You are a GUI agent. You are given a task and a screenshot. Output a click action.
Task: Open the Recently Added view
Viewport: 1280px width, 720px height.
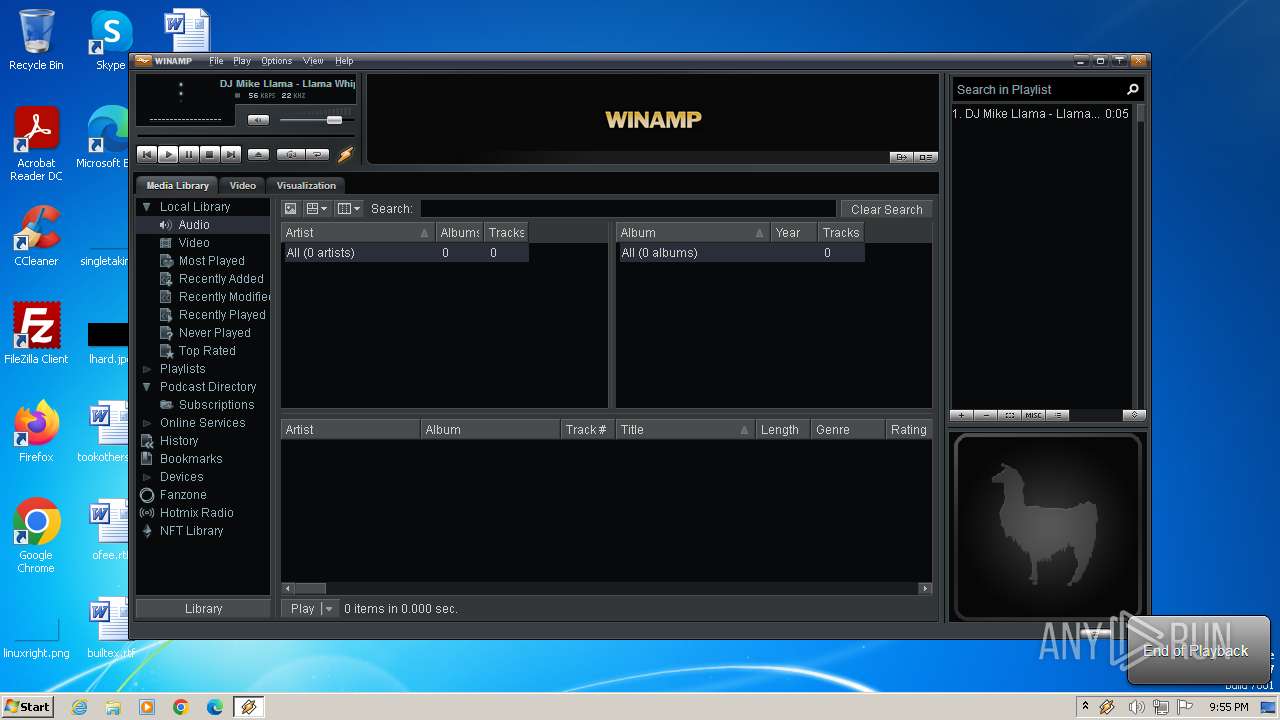pyautogui.click(x=221, y=279)
